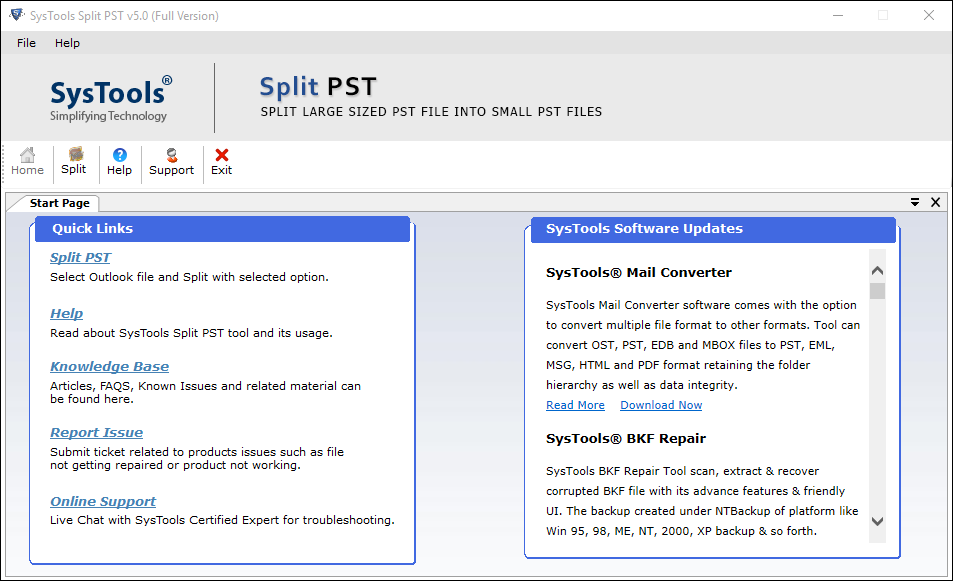Image resolution: width=953 pixels, height=581 pixels.
Task: Visit the Knowledge Base link
Action: (109, 366)
